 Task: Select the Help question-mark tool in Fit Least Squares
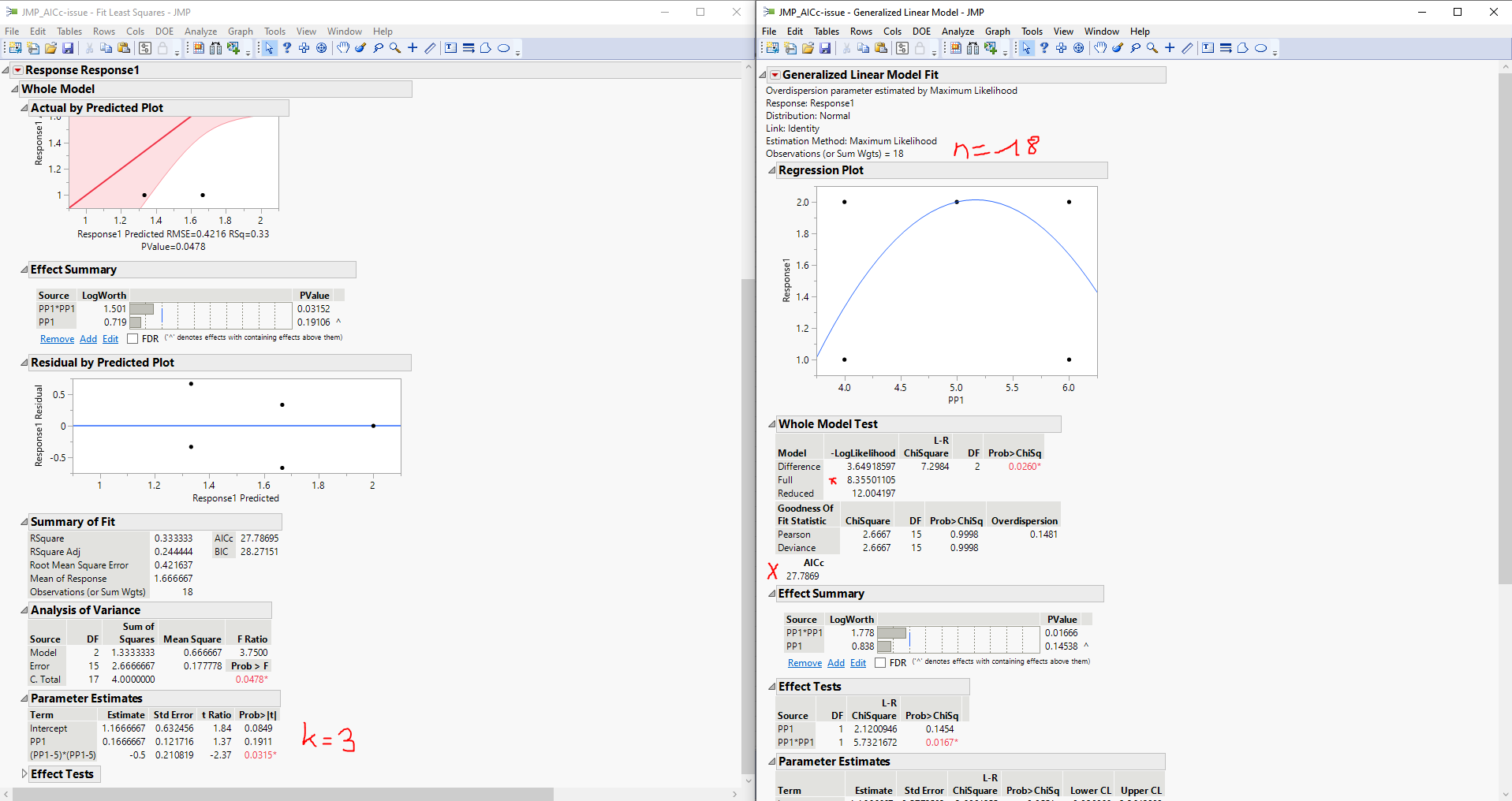287,48
